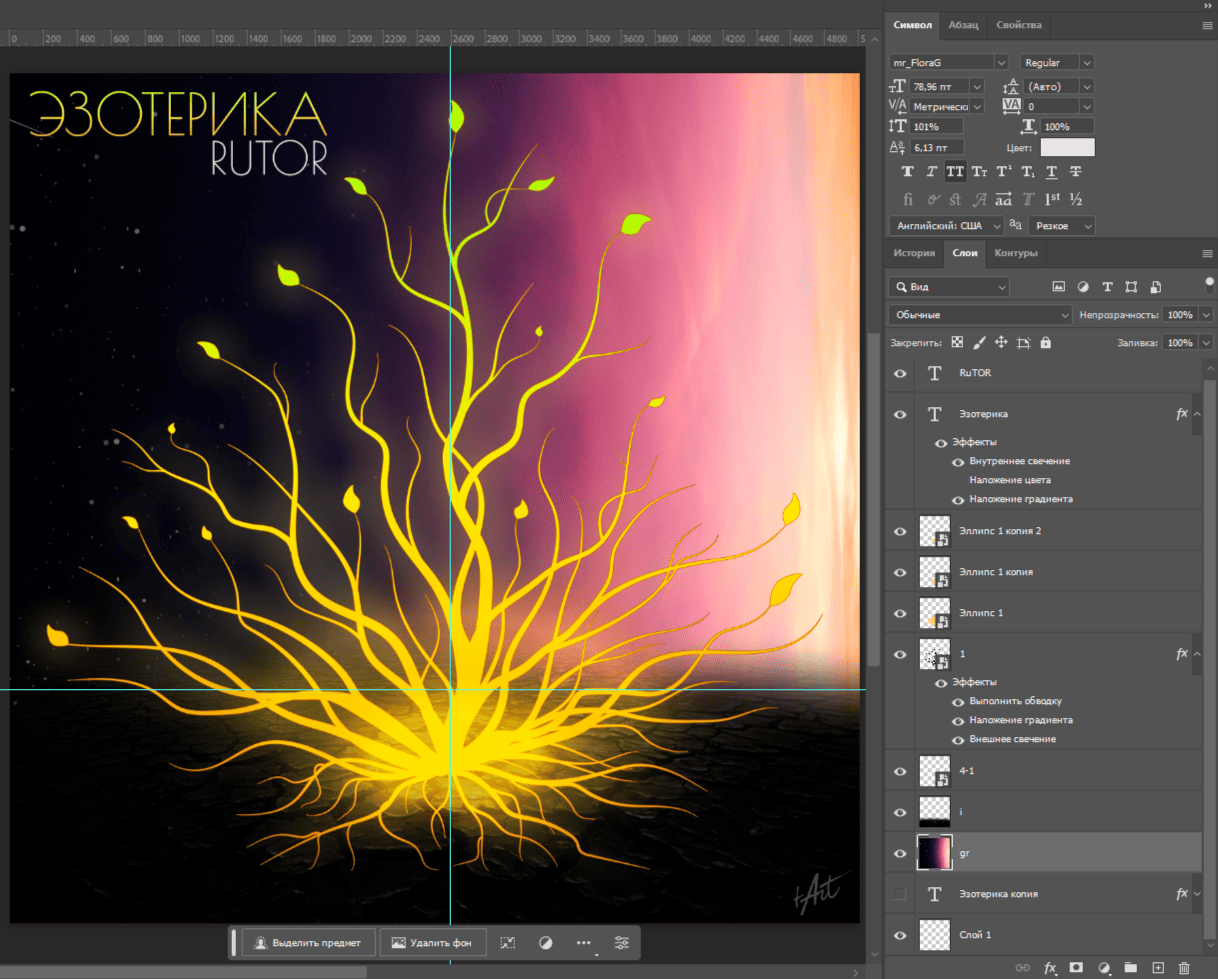Screen dimensions: 1218x979
Task: Lock artboard nesting icon
Action: pos(1023,342)
